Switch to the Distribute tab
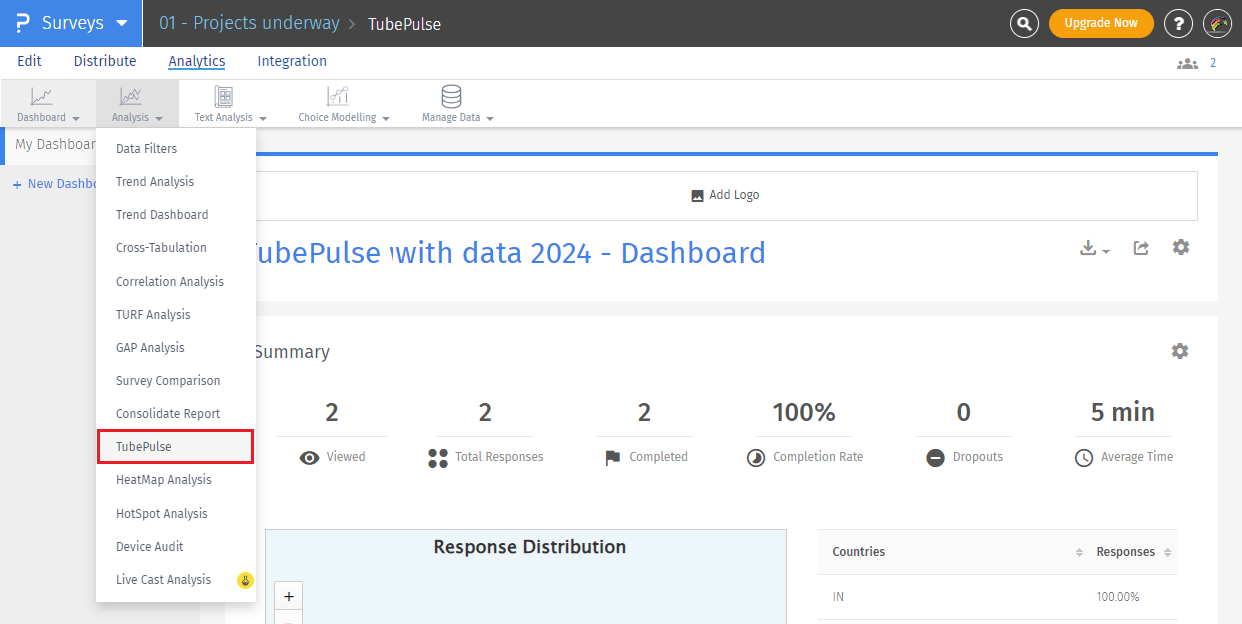 pos(105,61)
